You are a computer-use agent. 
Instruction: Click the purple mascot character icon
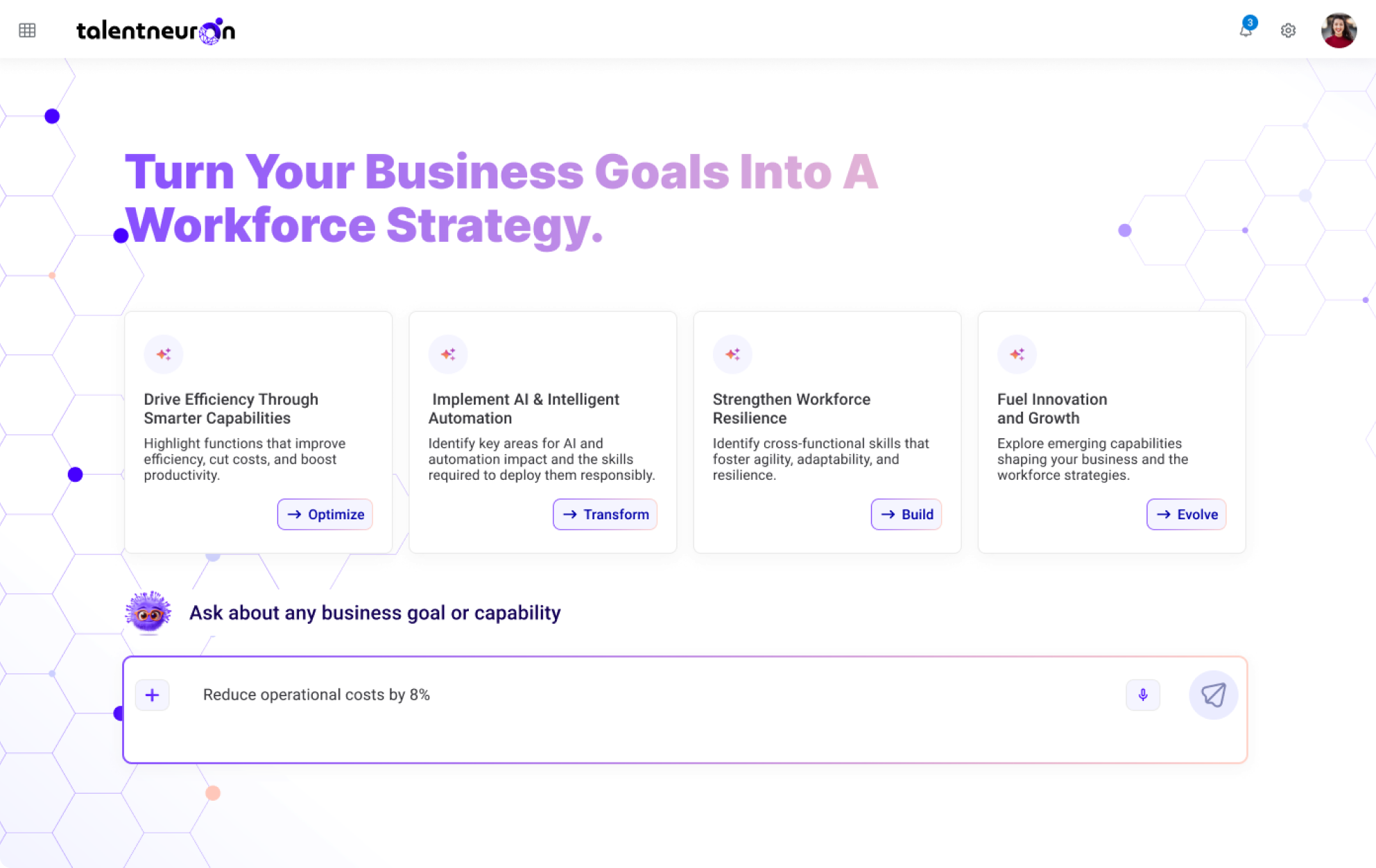point(148,612)
